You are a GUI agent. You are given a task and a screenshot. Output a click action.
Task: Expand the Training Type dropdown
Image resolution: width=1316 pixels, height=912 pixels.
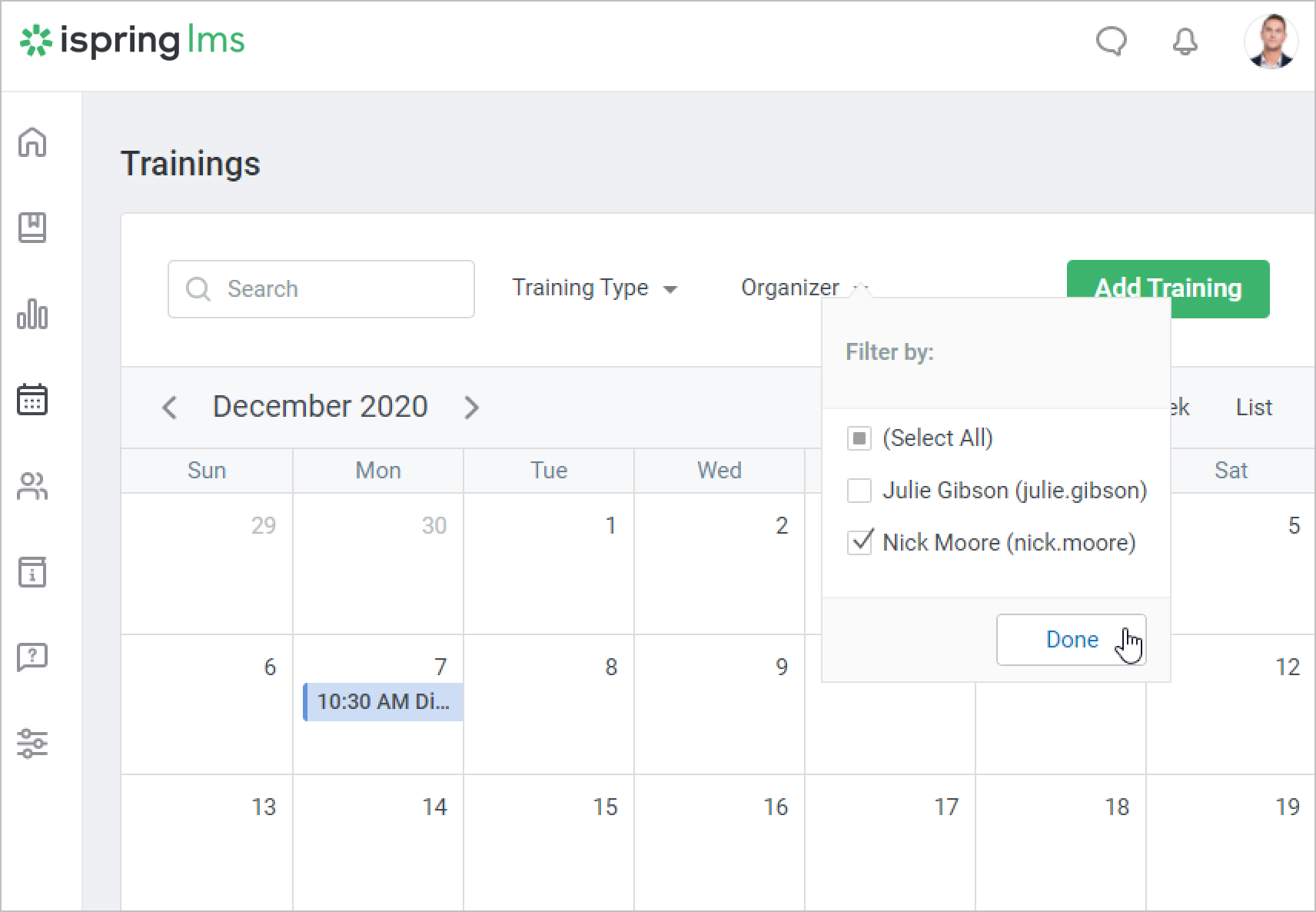(x=594, y=288)
